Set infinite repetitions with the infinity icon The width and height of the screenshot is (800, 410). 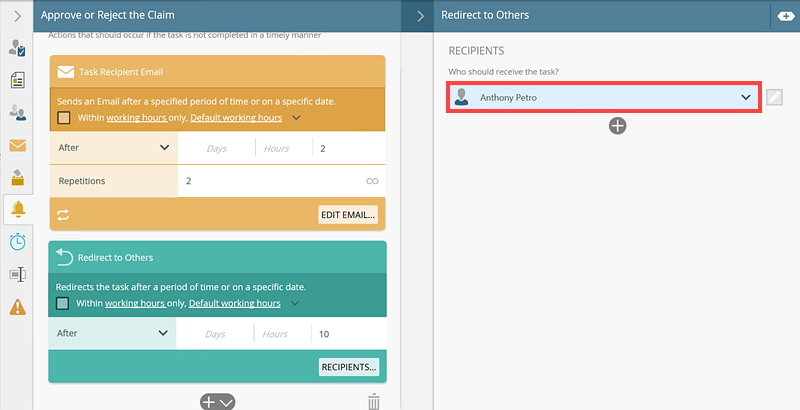click(372, 181)
